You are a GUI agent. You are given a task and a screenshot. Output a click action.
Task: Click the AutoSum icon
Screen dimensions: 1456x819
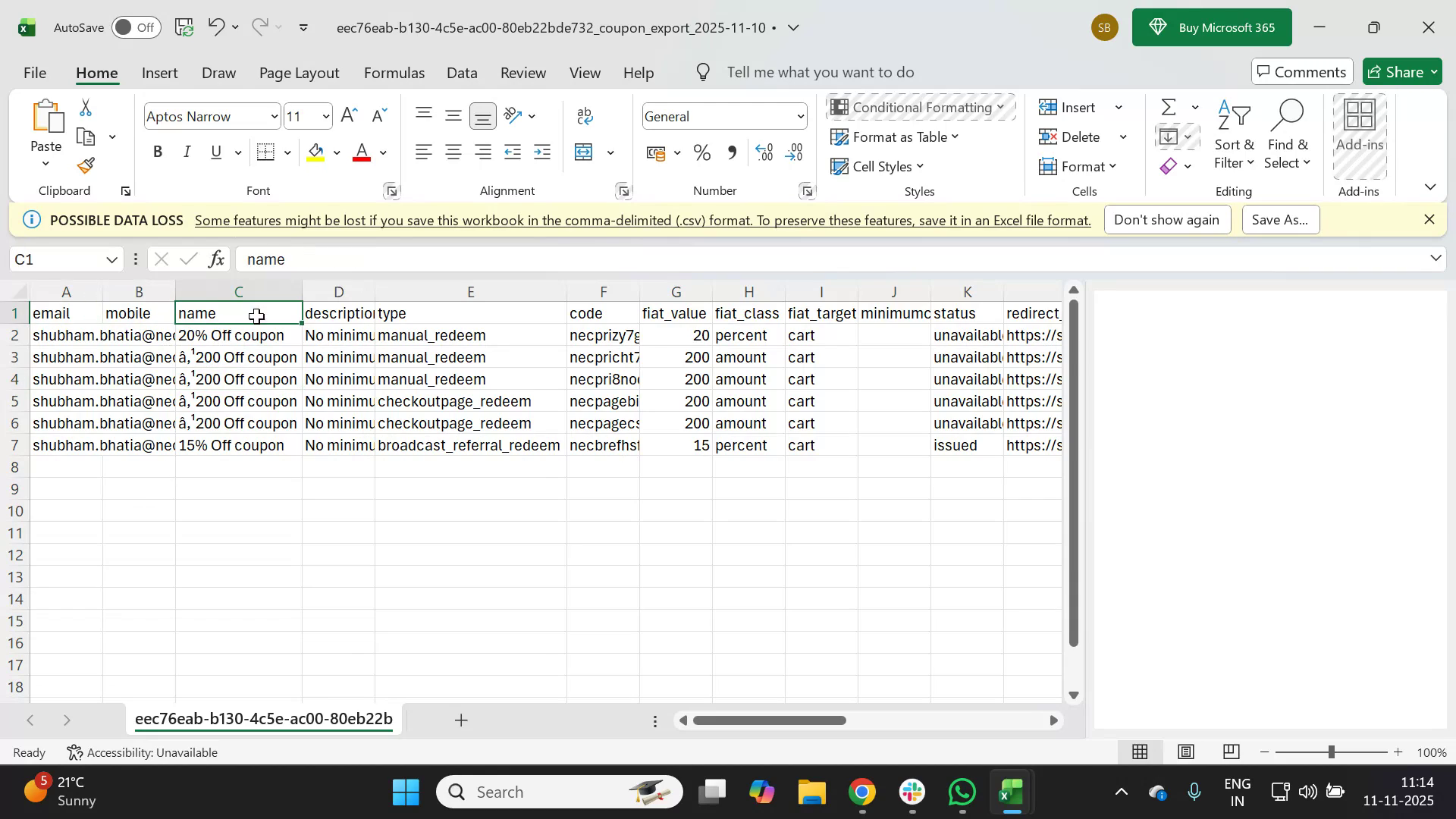coord(1168,107)
